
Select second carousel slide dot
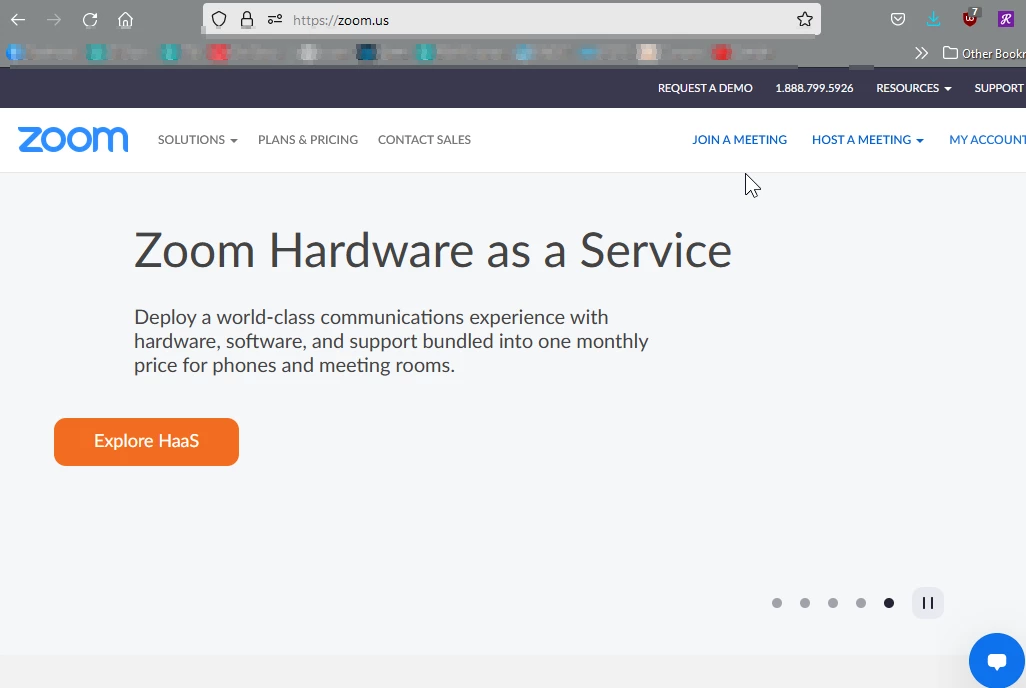805,603
